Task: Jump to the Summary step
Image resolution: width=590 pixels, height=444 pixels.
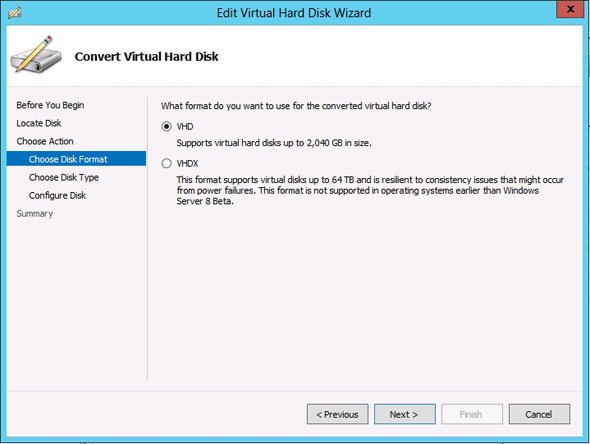Action: [x=35, y=213]
